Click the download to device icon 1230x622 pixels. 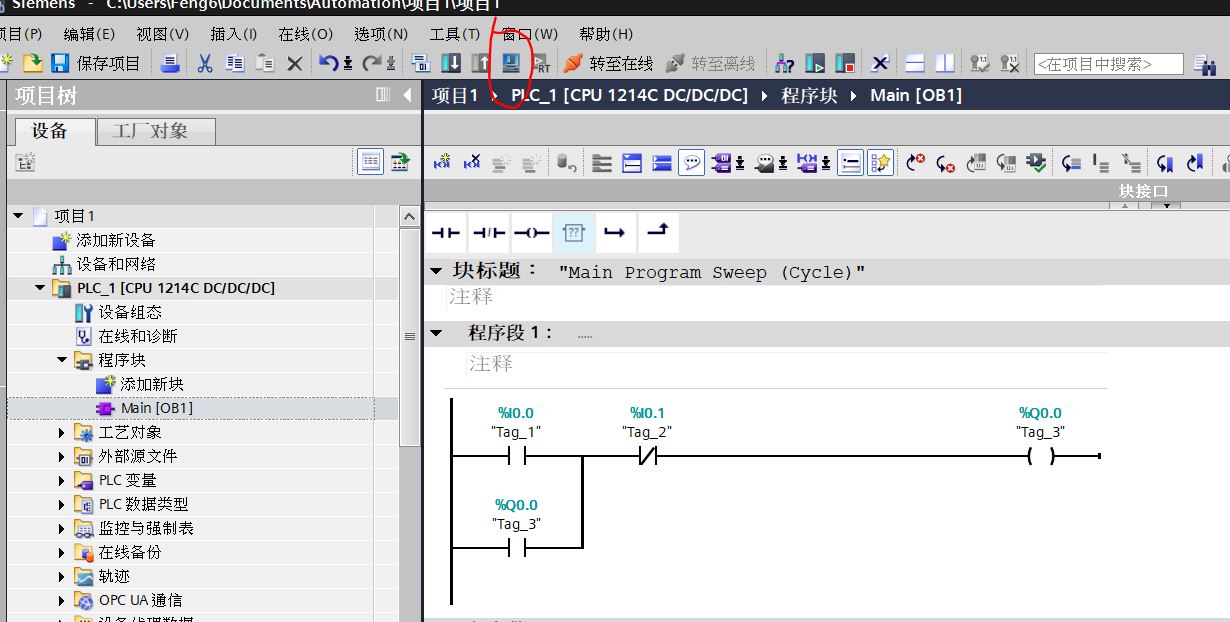[451, 63]
